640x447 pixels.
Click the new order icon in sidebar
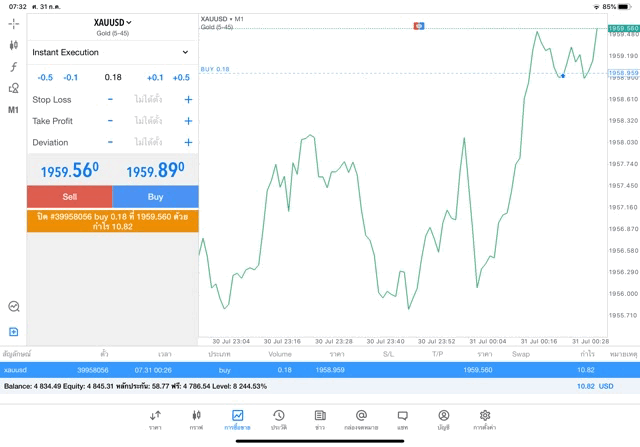point(13,331)
